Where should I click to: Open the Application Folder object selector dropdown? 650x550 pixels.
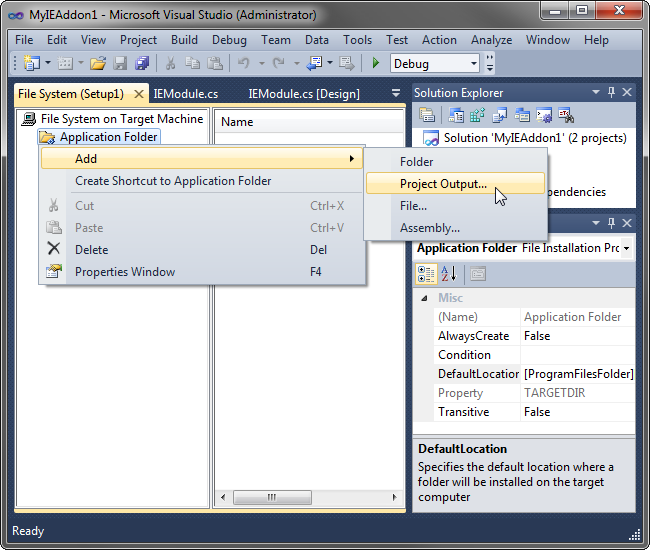pos(626,248)
